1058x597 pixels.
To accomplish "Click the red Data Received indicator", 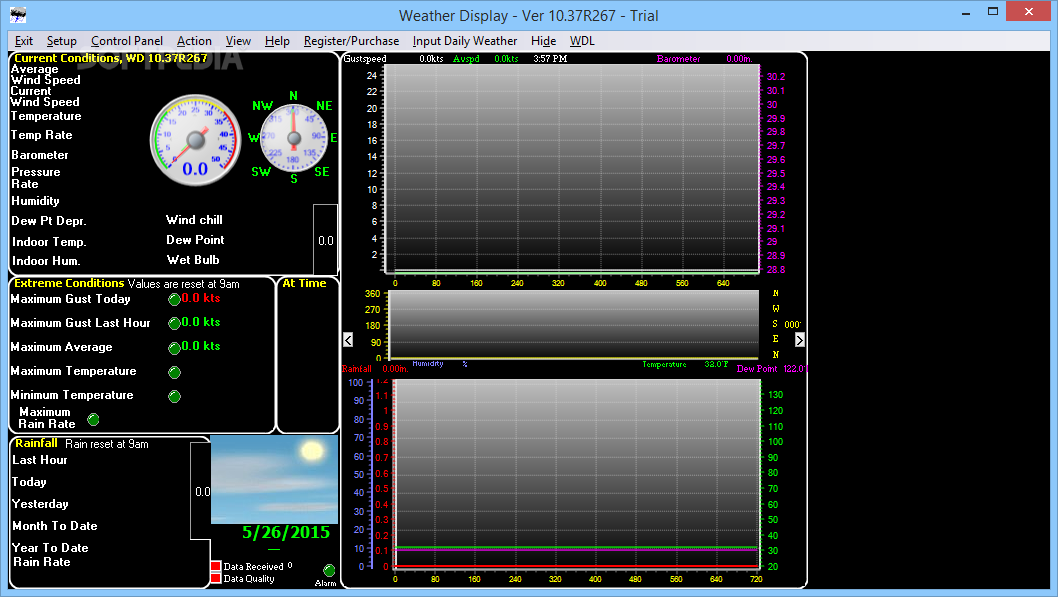I will [x=216, y=567].
